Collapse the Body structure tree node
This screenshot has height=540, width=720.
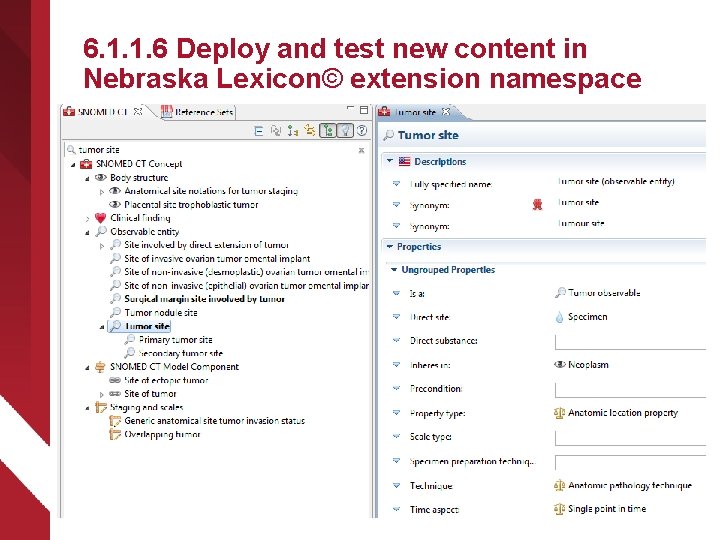click(87, 178)
